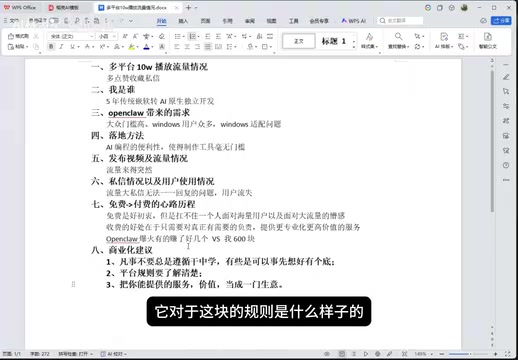Toggle Underline formatting
This screenshot has width=518, height=360.
(x=72, y=47)
